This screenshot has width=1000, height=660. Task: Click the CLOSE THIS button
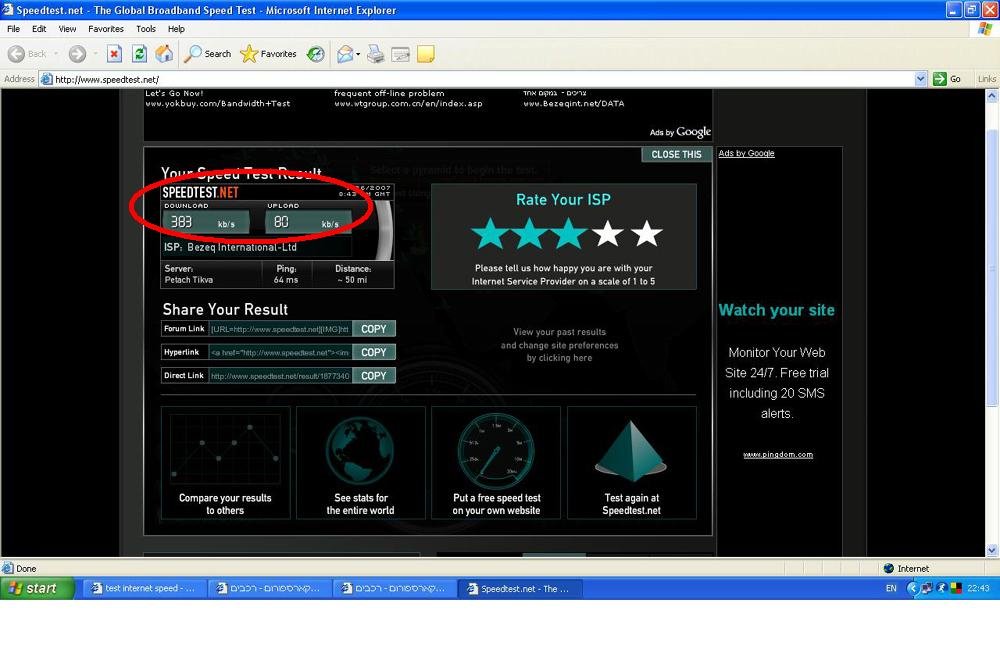pyautogui.click(x=676, y=154)
